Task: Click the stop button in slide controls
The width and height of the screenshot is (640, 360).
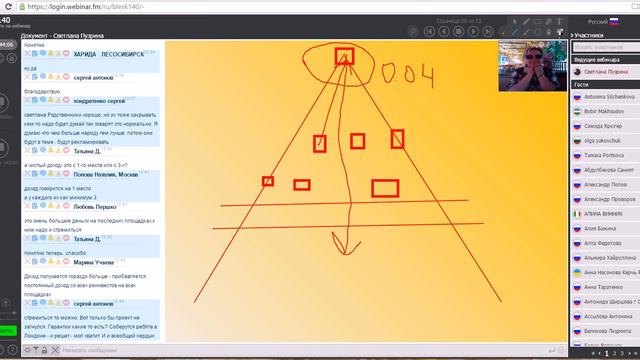Action: [458, 31]
